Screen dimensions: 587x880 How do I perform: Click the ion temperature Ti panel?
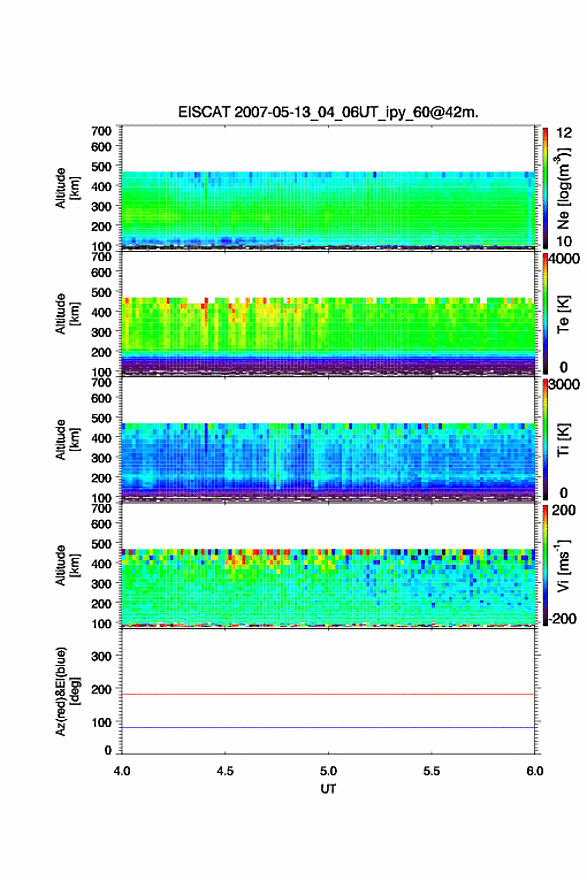[328, 439]
